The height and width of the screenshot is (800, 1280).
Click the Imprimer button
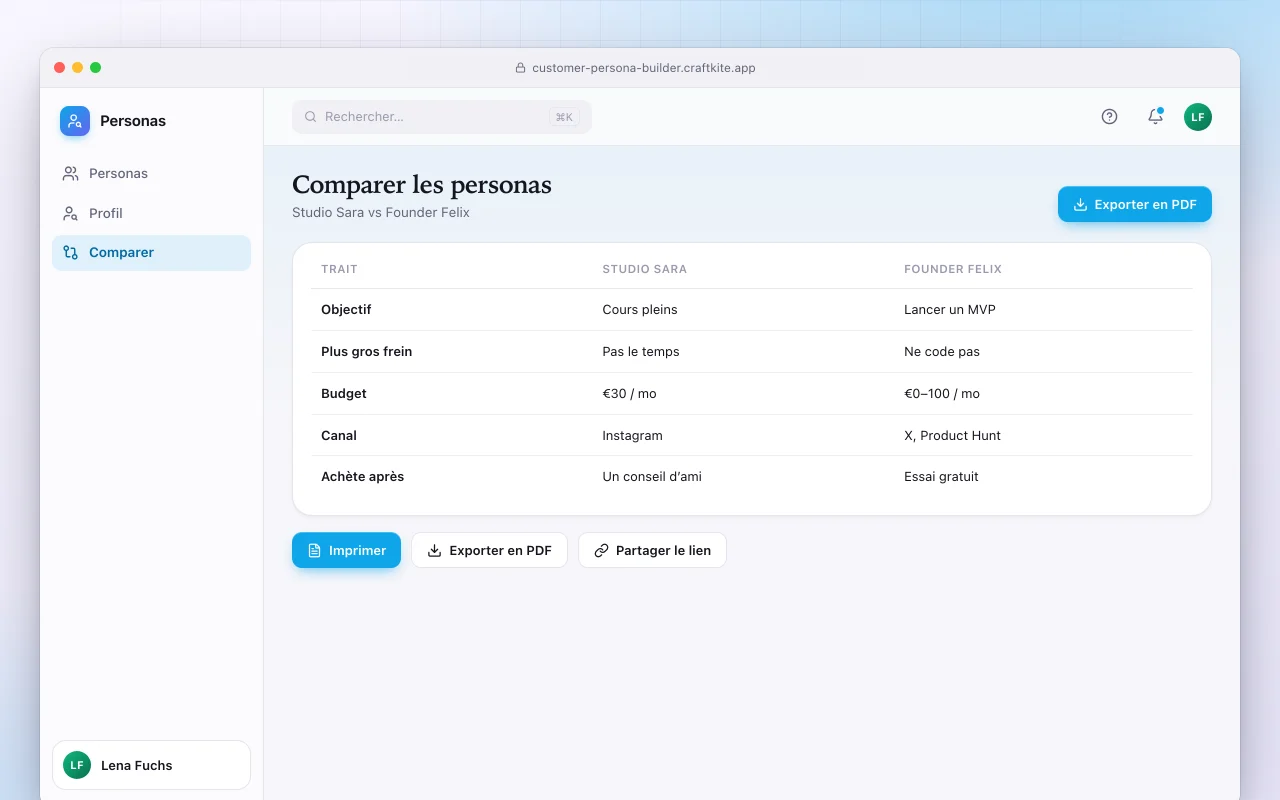[x=346, y=550]
